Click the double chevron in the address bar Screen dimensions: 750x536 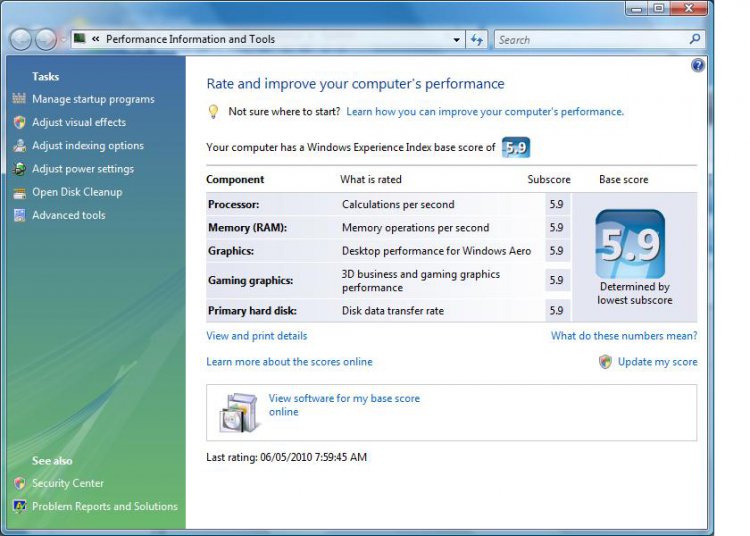[96, 39]
